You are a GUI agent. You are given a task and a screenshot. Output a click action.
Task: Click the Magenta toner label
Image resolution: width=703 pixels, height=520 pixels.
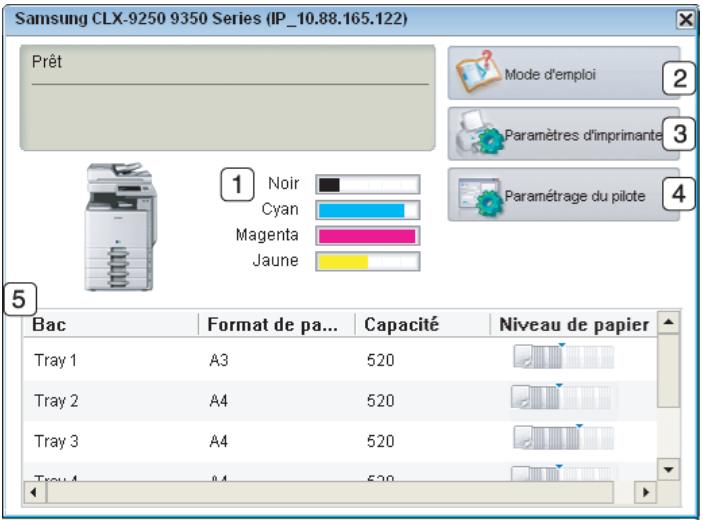[x=267, y=235]
